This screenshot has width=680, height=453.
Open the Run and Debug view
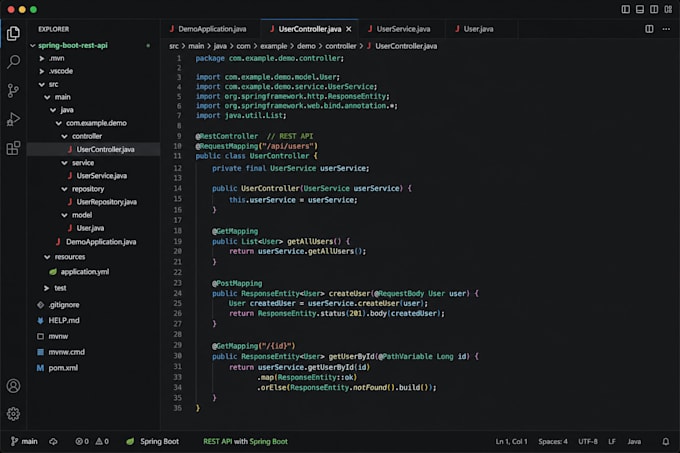point(13,119)
